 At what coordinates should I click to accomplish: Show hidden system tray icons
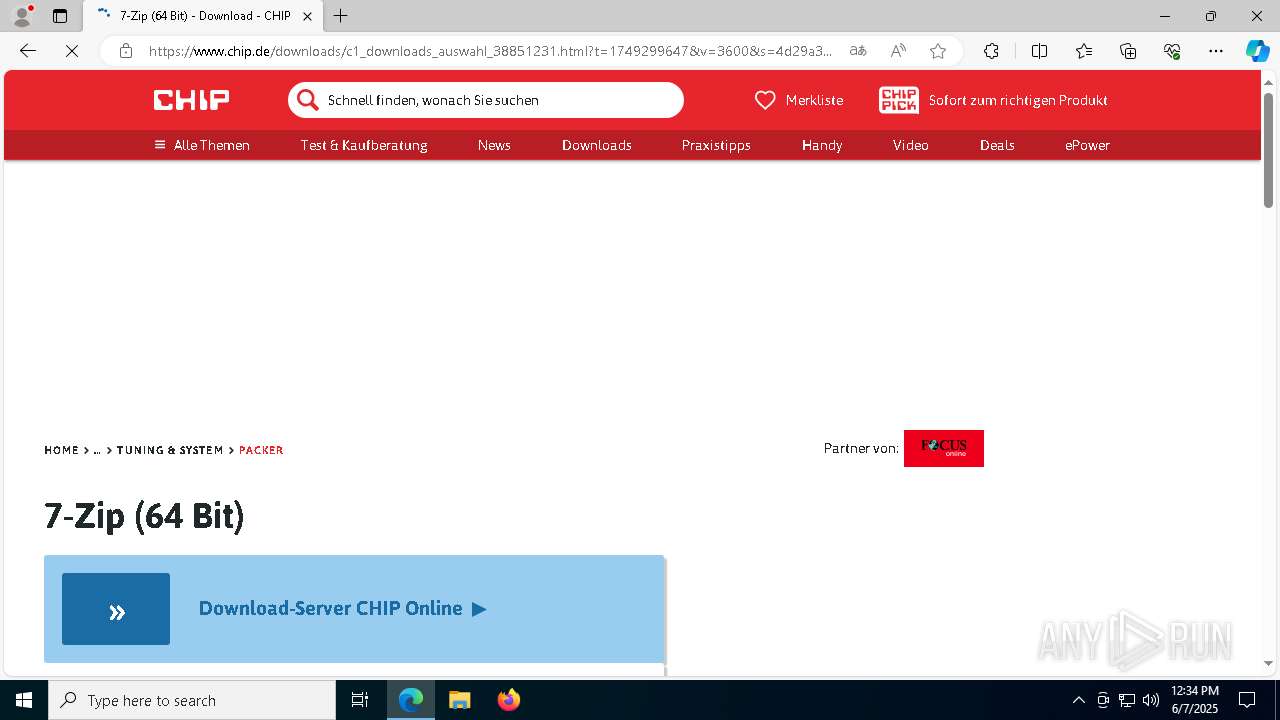tap(1078, 700)
